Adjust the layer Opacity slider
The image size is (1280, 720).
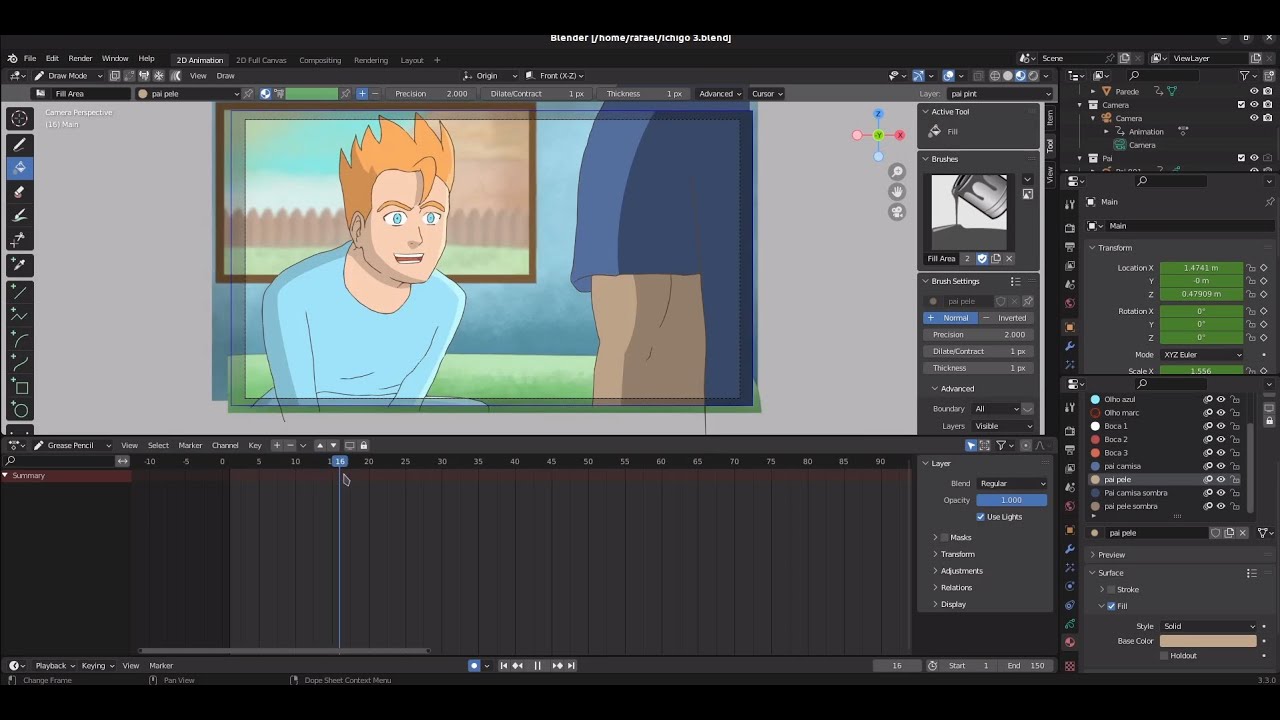1012,500
